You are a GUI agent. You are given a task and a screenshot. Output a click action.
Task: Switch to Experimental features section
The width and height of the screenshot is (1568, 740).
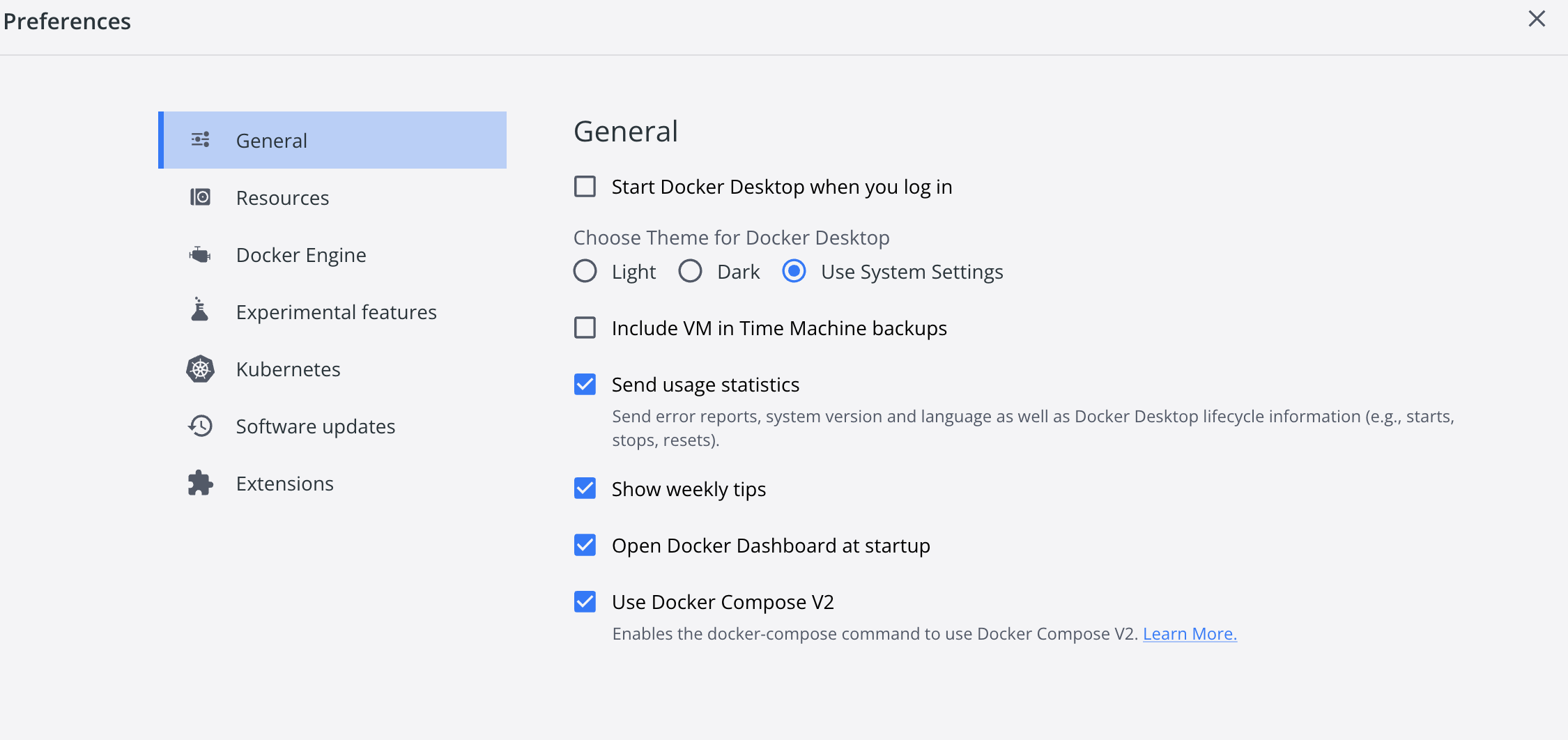332,311
